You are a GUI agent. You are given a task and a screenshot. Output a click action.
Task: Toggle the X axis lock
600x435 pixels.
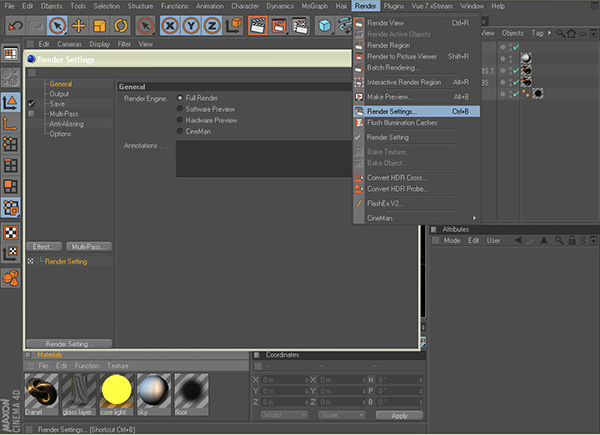point(170,26)
